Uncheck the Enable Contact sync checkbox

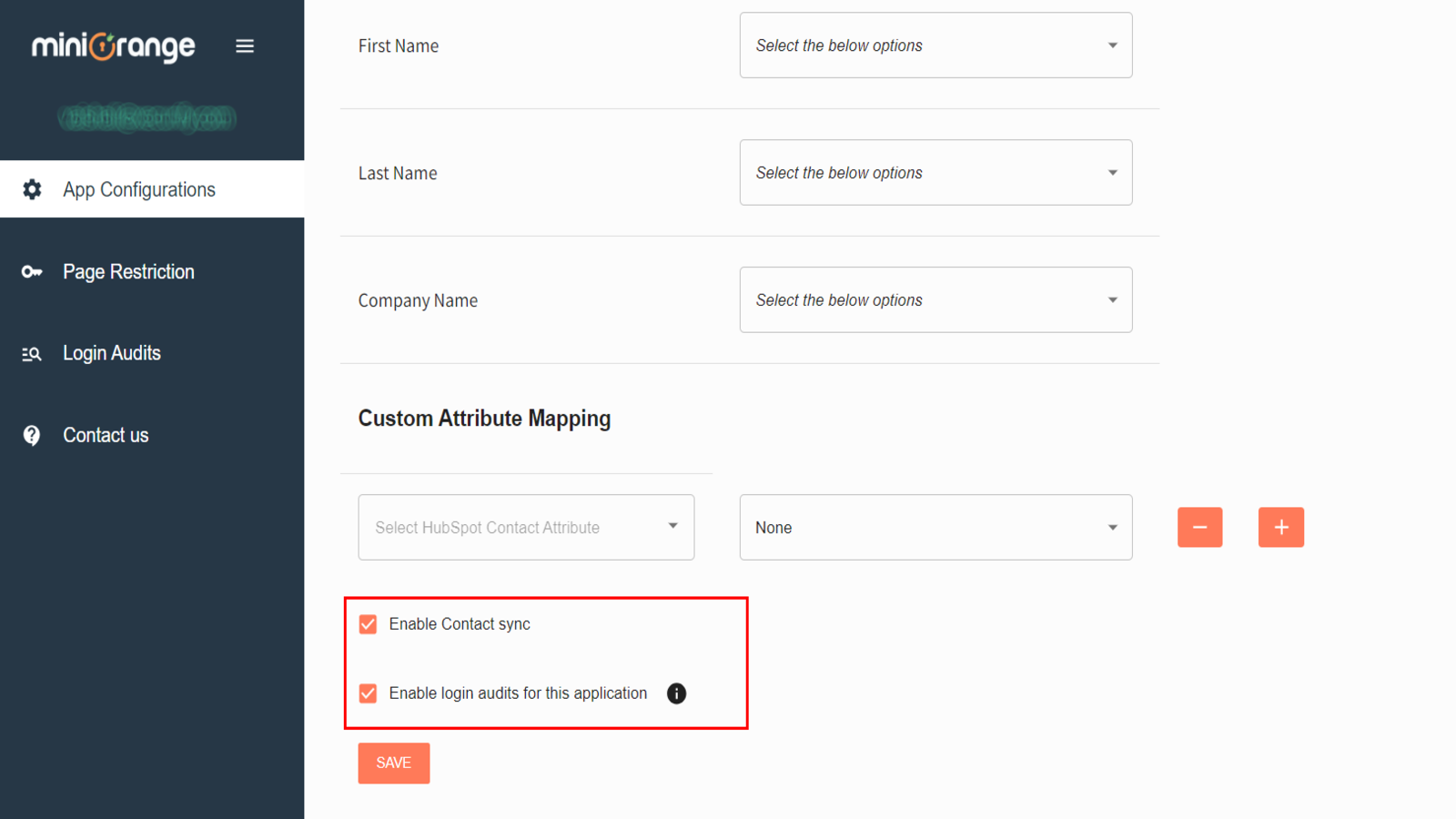368,624
